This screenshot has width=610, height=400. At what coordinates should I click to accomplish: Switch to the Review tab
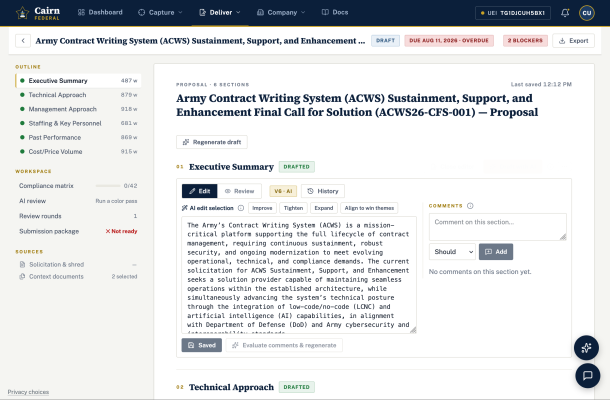tap(239, 191)
